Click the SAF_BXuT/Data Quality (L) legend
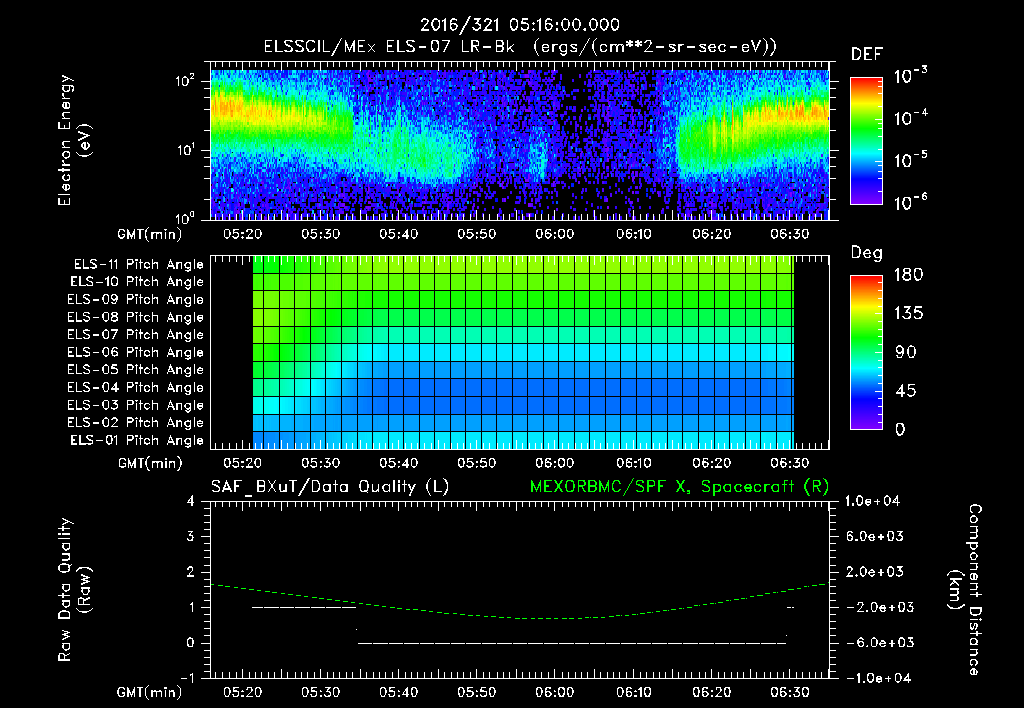This screenshot has width=1024, height=708. pyautogui.click(x=330, y=487)
